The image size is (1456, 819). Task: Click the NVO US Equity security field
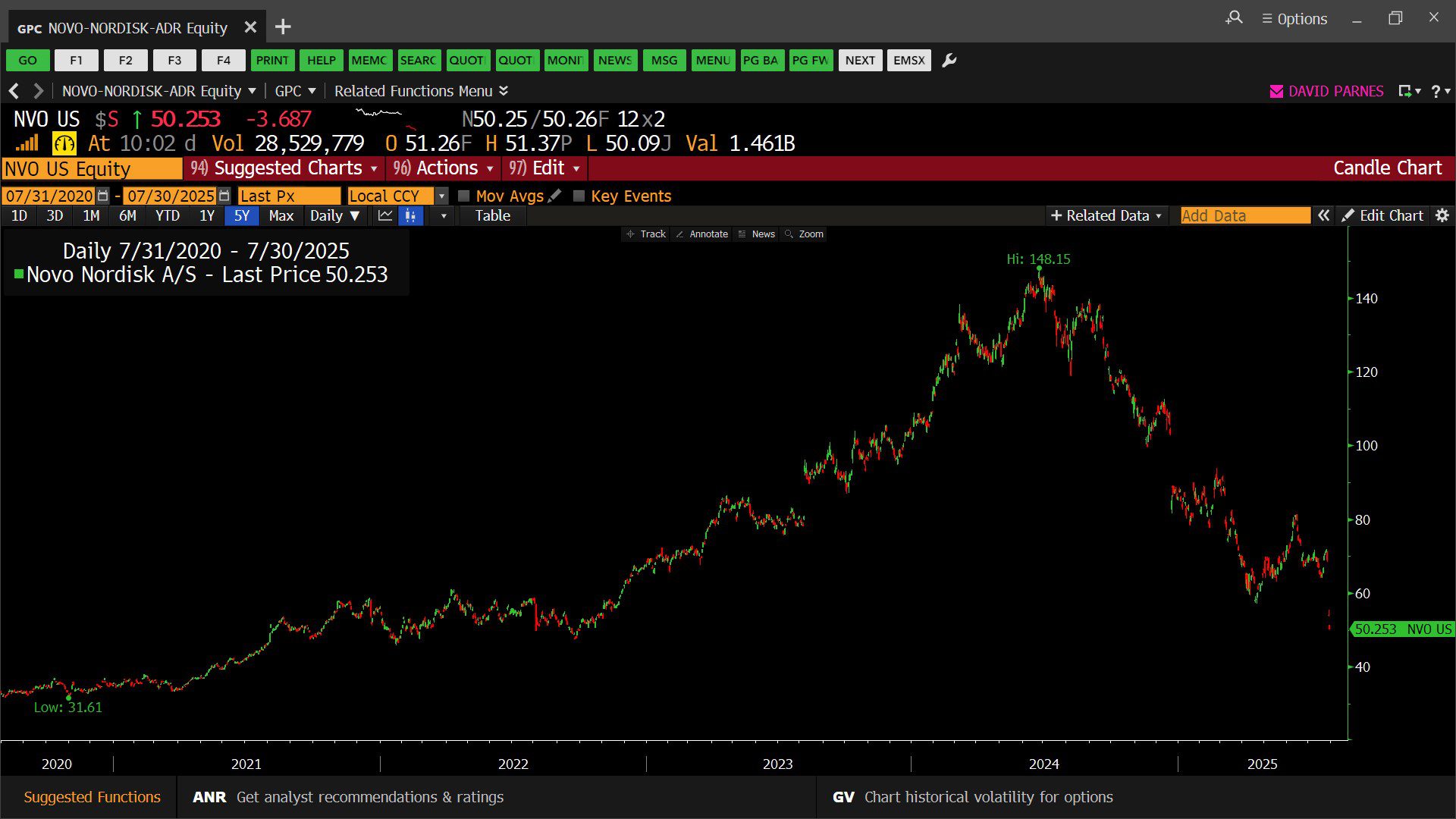point(92,168)
